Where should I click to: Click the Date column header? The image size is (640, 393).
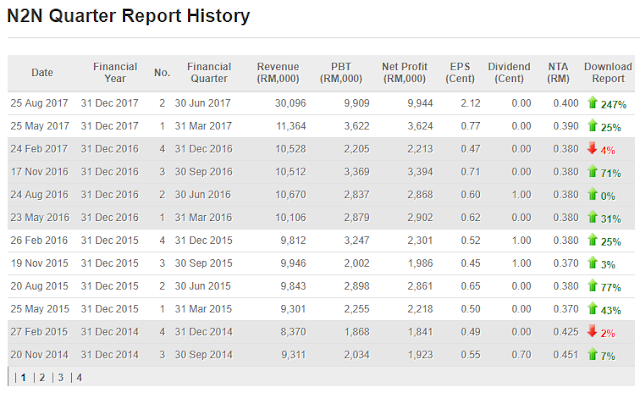point(42,73)
